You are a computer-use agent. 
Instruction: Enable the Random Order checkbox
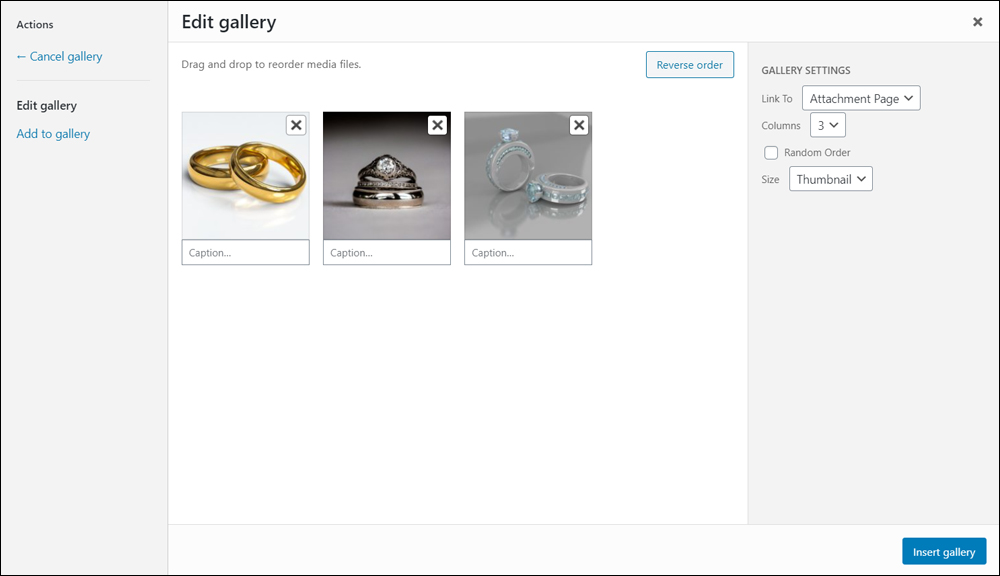click(x=771, y=152)
